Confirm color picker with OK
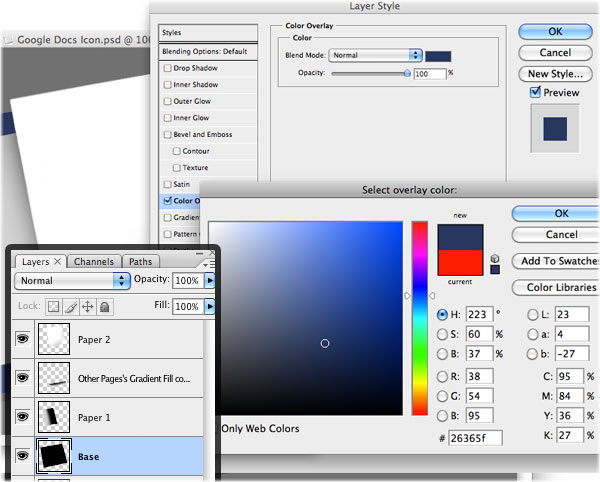This screenshot has height=482, width=600. pos(557,213)
